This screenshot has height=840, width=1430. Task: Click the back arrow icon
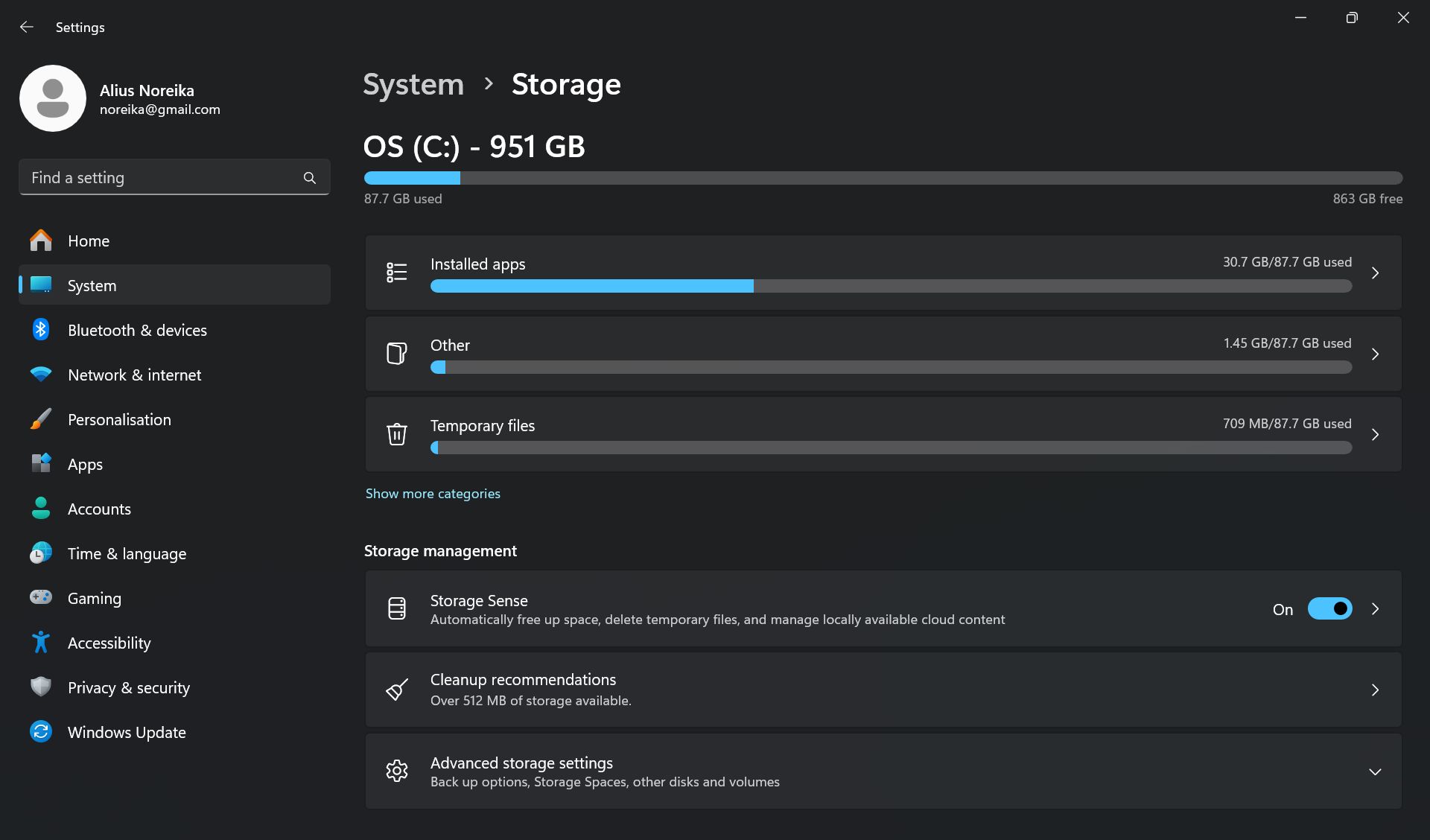[x=27, y=27]
